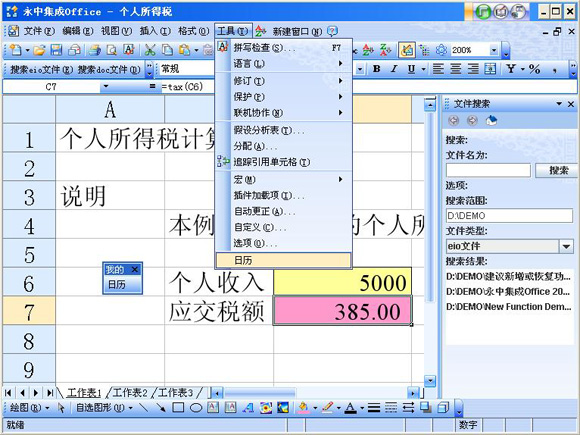Click the Home icon in File Search pane
This screenshot has height=435, width=580.
pos(491,121)
